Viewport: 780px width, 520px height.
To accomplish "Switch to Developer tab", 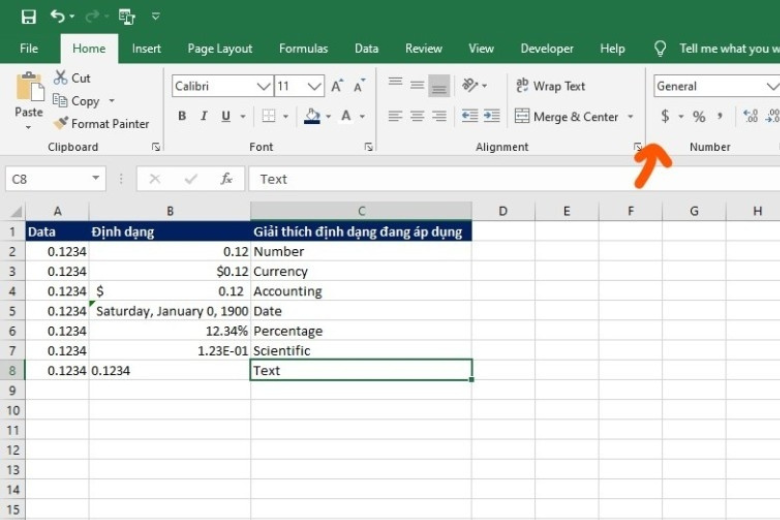I will 547,49.
